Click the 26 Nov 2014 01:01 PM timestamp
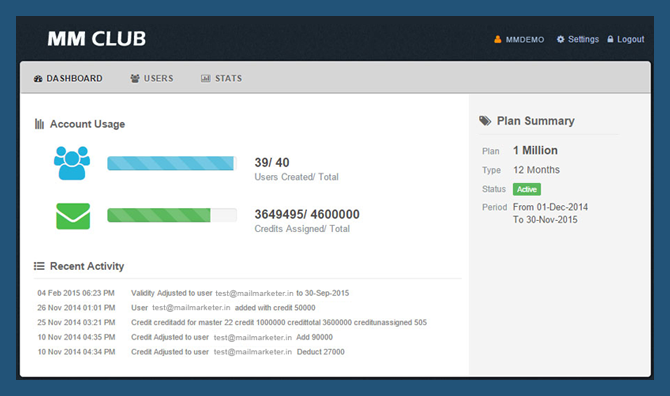This screenshot has height=396, width=670. 76,308
